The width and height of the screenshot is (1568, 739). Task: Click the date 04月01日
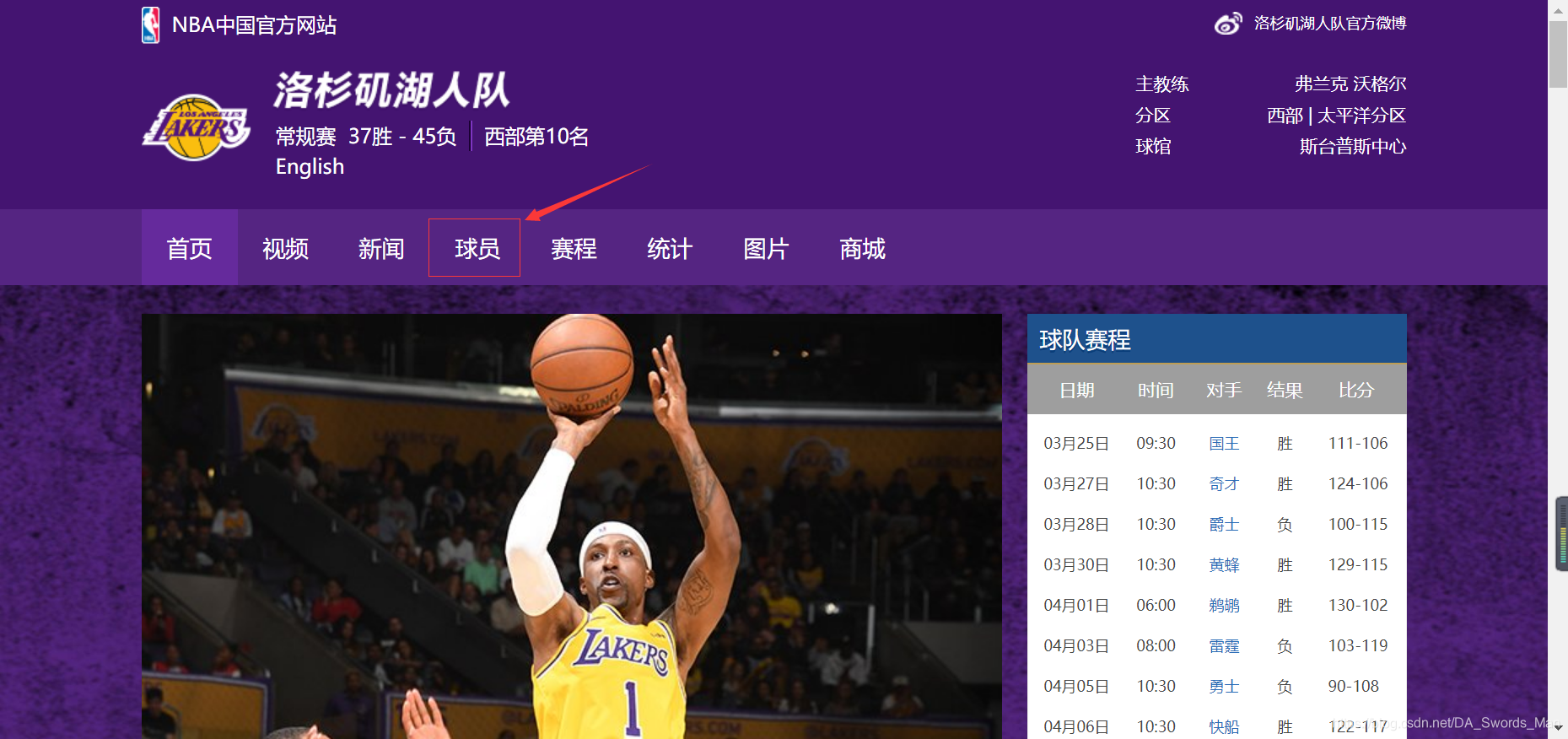(x=1076, y=606)
